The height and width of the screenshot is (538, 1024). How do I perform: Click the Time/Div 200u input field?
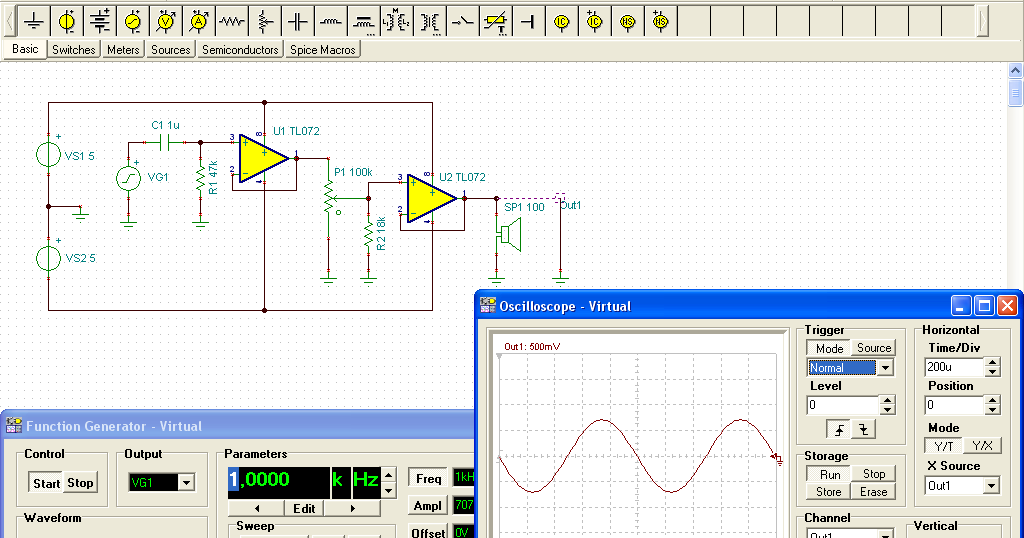point(955,367)
